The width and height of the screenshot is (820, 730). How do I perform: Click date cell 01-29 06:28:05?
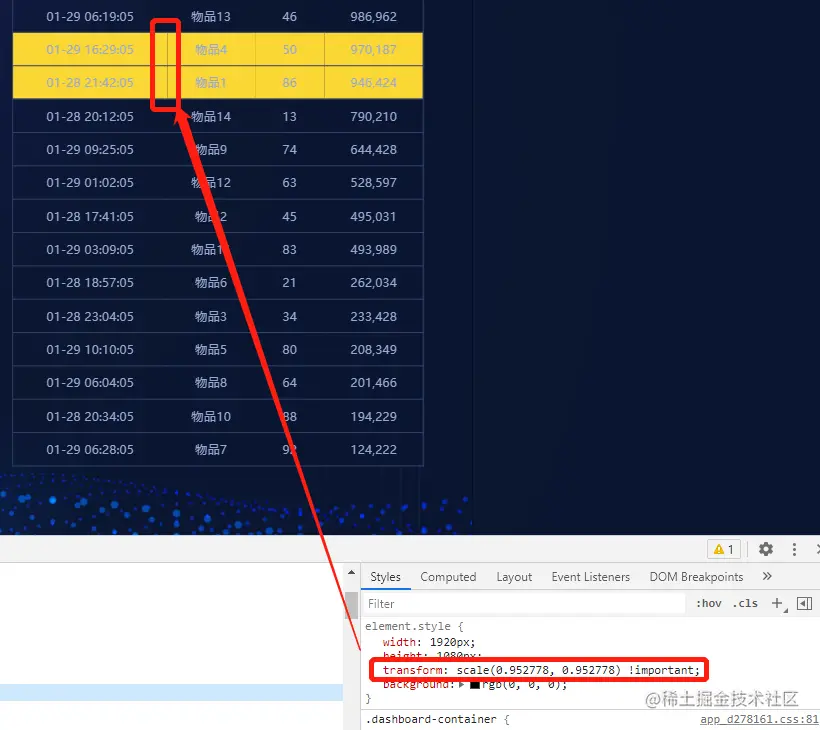(x=90, y=449)
